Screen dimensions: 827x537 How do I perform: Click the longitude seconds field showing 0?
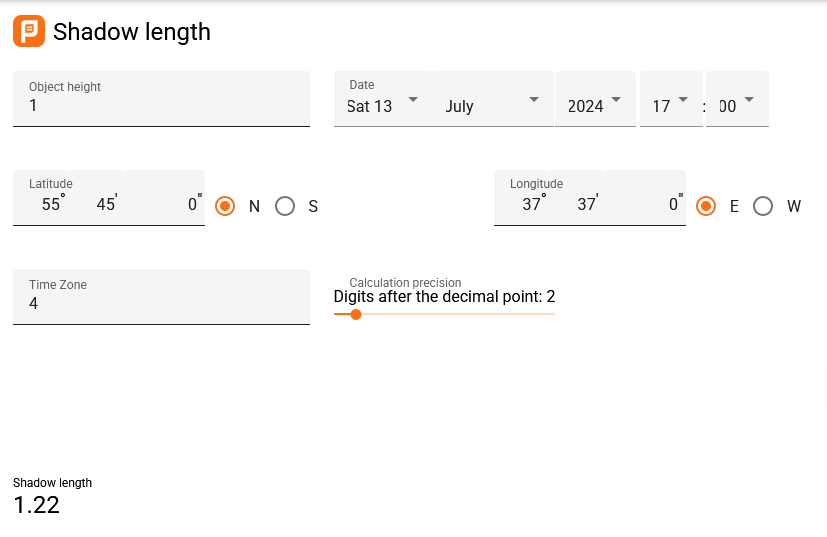click(645, 198)
